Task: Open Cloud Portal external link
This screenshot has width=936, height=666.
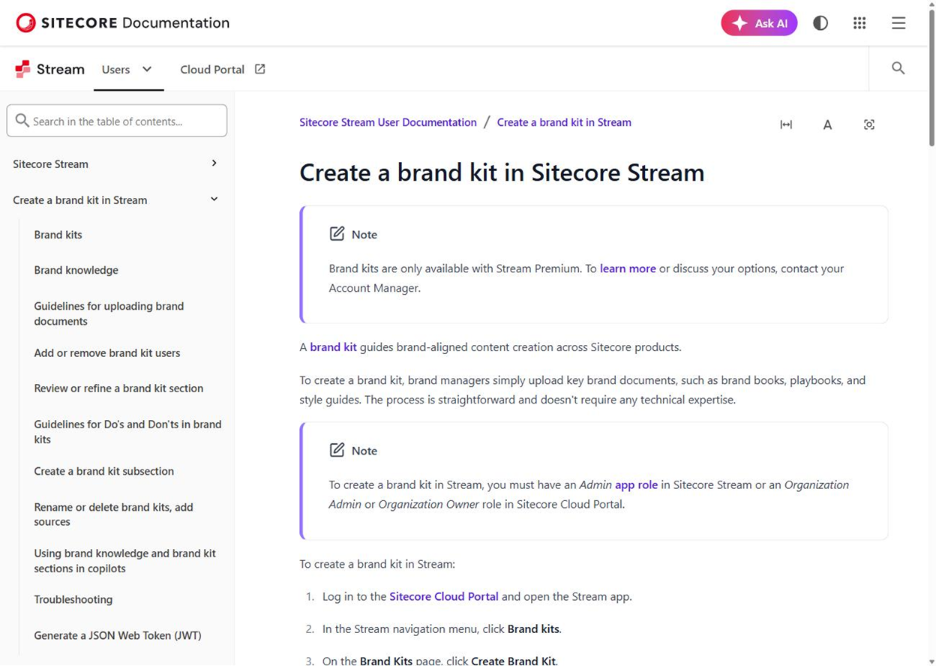Action: click(x=213, y=70)
